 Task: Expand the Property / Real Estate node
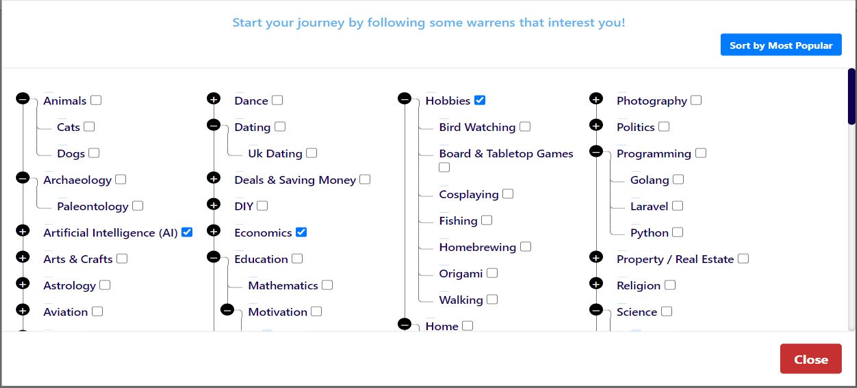click(596, 257)
